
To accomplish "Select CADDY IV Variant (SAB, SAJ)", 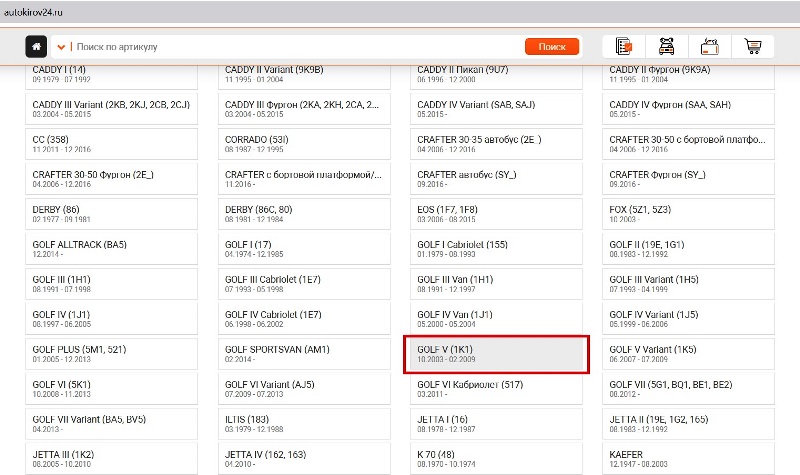I will 496,109.
